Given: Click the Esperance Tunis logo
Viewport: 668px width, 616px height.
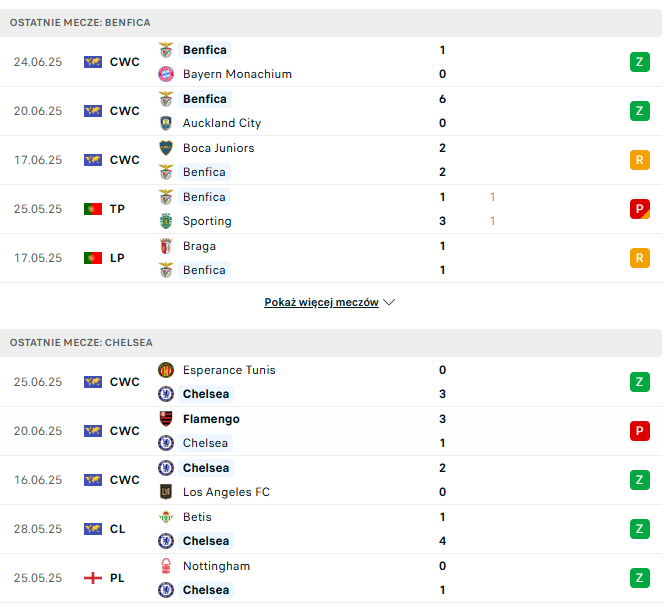Looking at the screenshot, I should [x=166, y=370].
